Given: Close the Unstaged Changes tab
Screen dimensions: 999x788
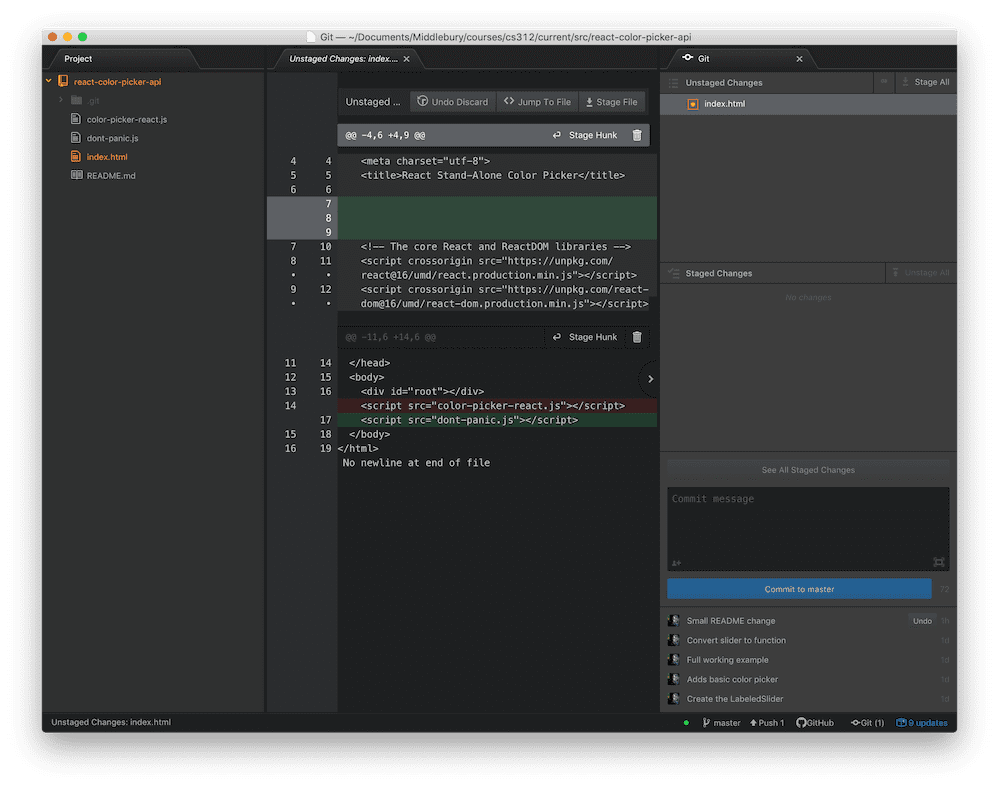Looking at the screenshot, I should point(406,59).
